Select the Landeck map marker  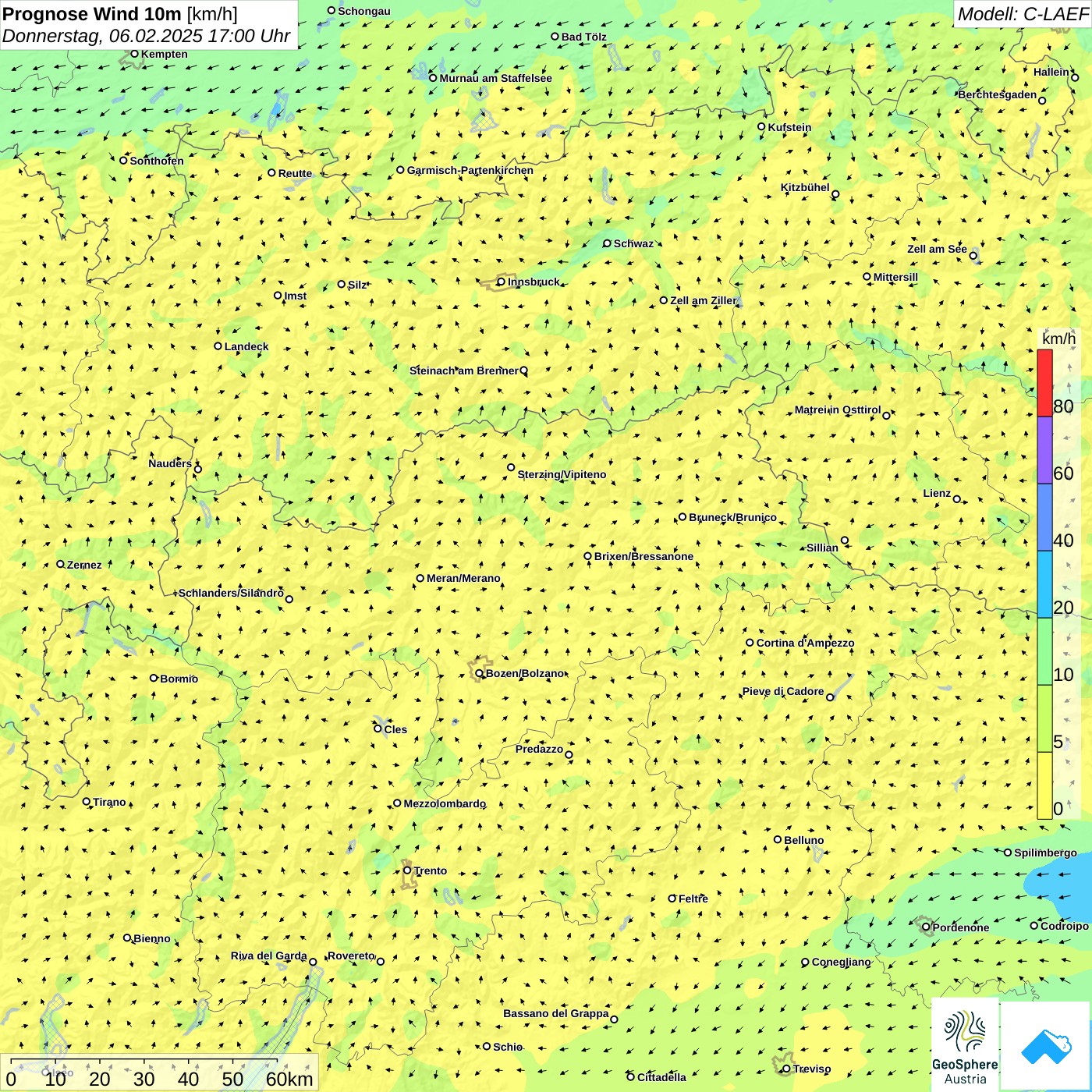click(218, 346)
